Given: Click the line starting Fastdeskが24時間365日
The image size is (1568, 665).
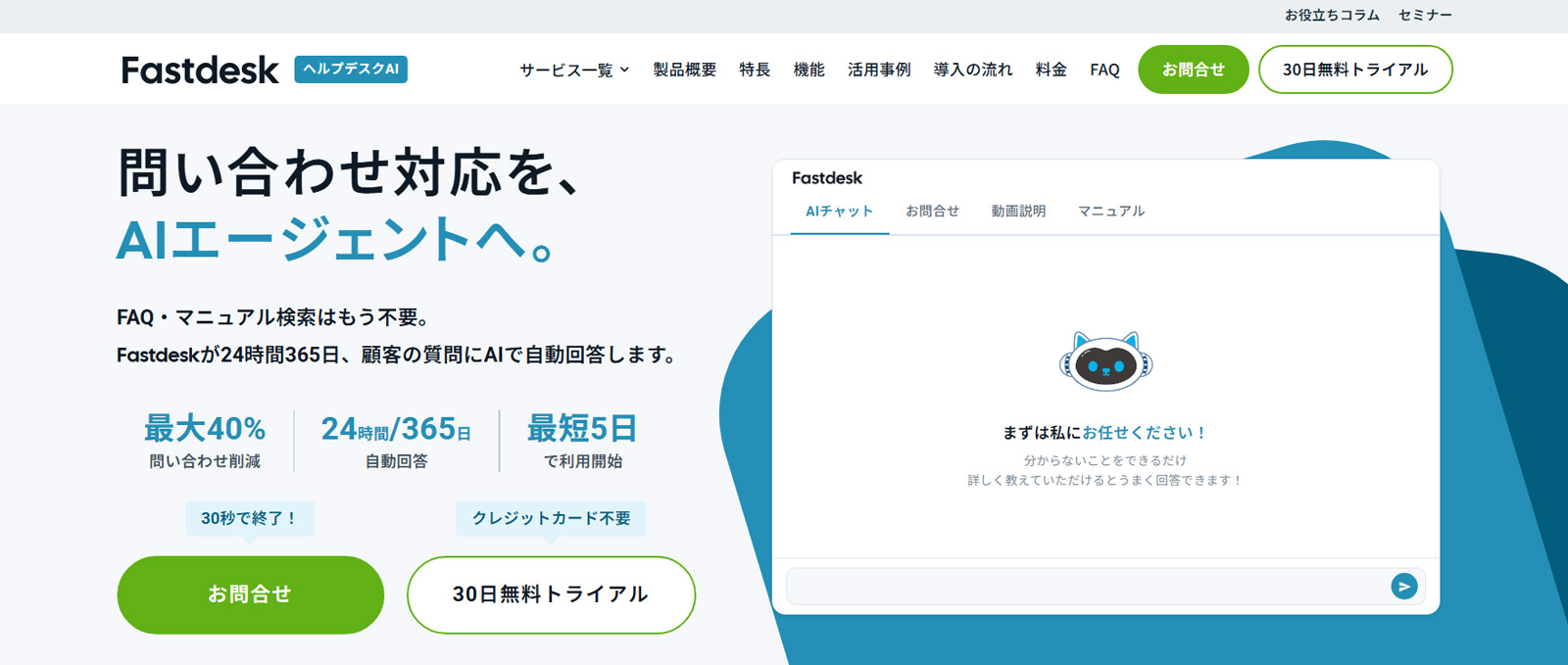Looking at the screenshot, I should click(397, 355).
